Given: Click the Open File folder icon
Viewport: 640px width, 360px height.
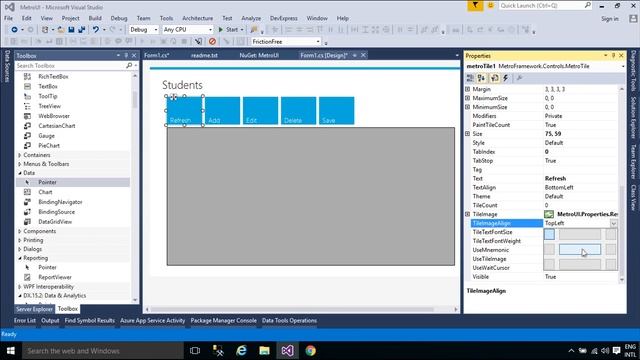Looking at the screenshot, I should click(x=61, y=30).
